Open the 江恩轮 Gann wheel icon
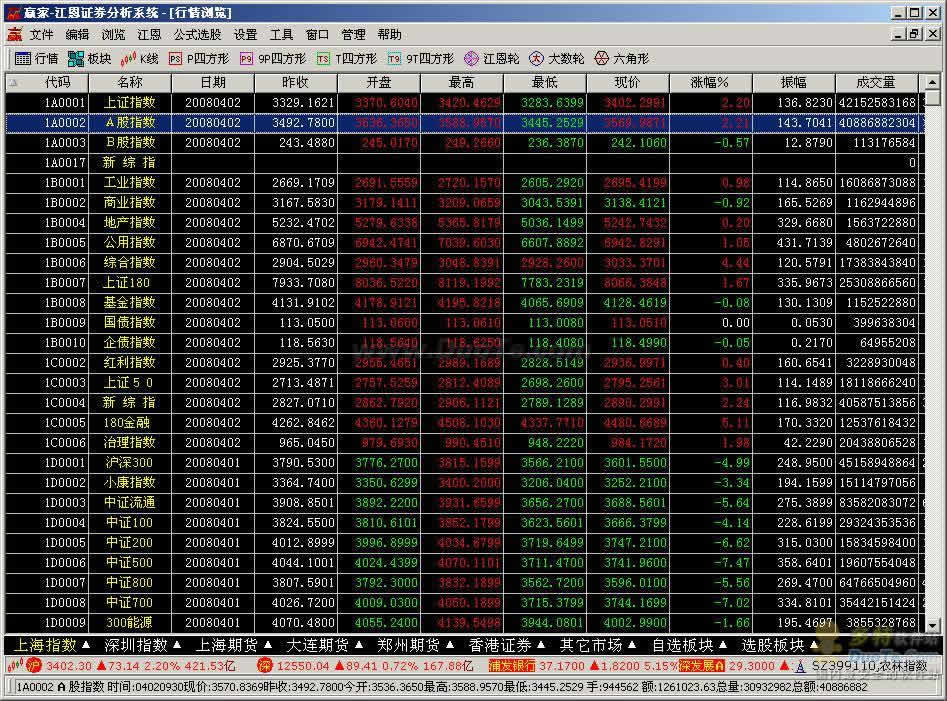 coord(471,59)
